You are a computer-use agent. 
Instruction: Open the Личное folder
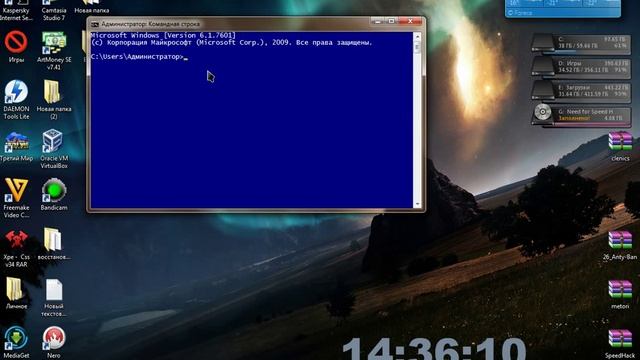tap(16, 293)
